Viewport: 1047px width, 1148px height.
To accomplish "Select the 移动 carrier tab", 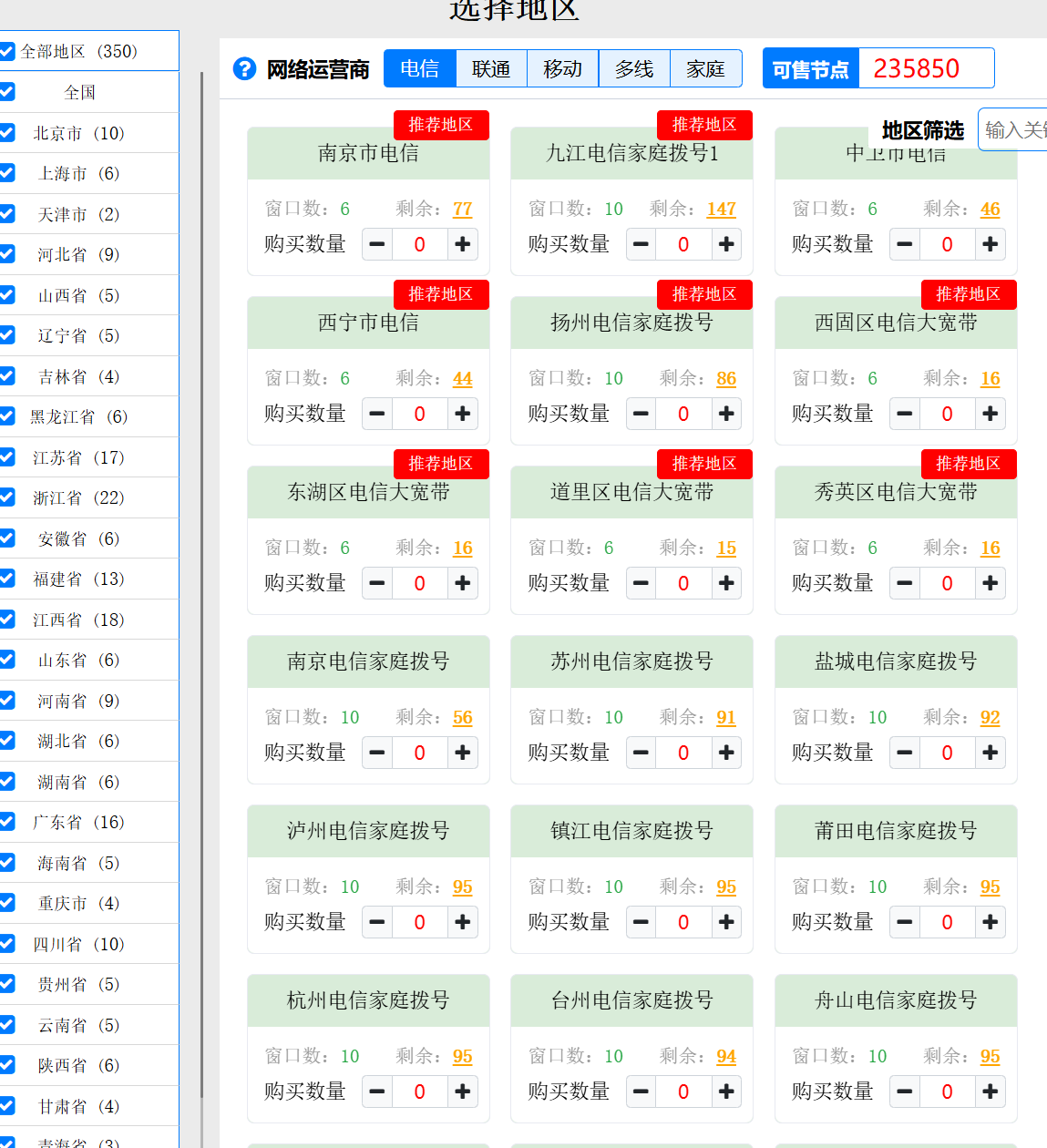I will tap(562, 69).
